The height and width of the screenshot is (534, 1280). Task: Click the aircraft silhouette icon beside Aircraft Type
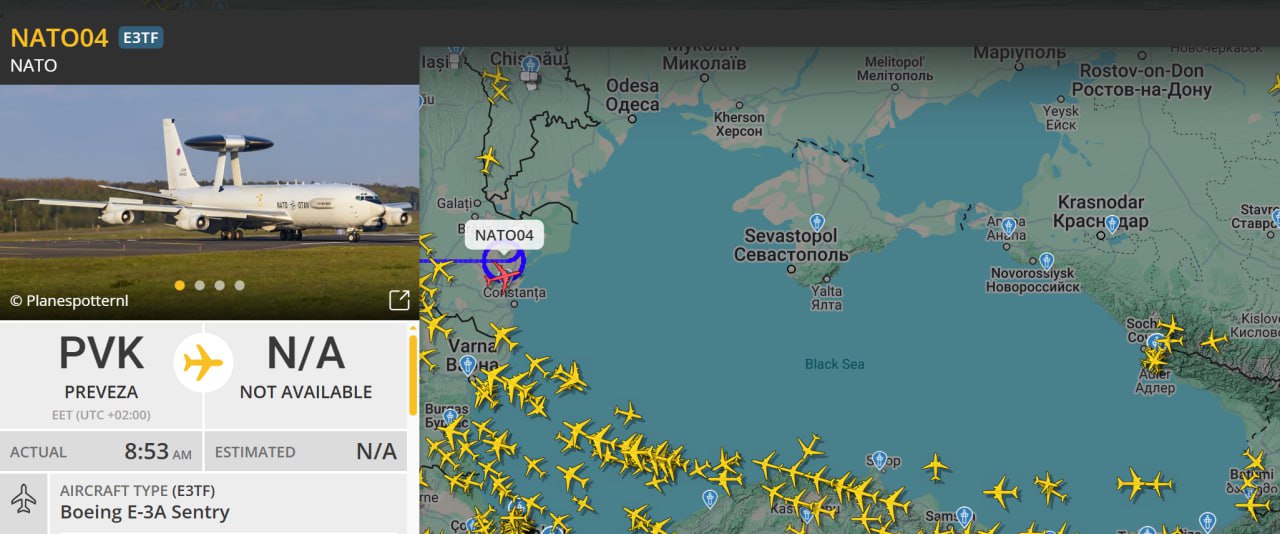[x=24, y=499]
